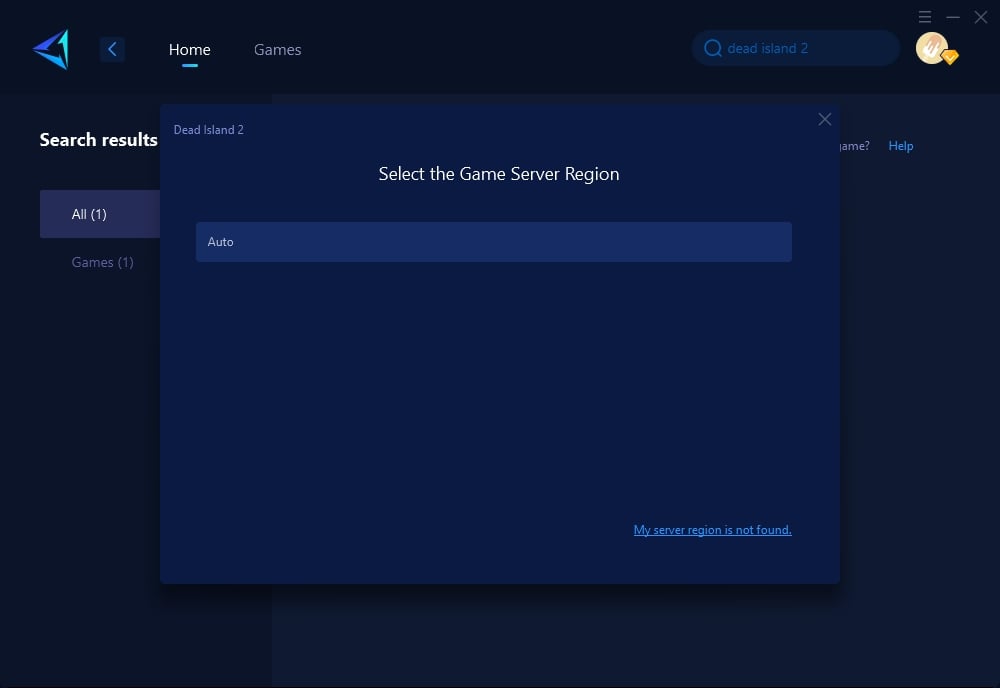Image resolution: width=1000 pixels, height=688 pixels.
Task: Click 'My server region is not found' link
Action: coord(712,530)
